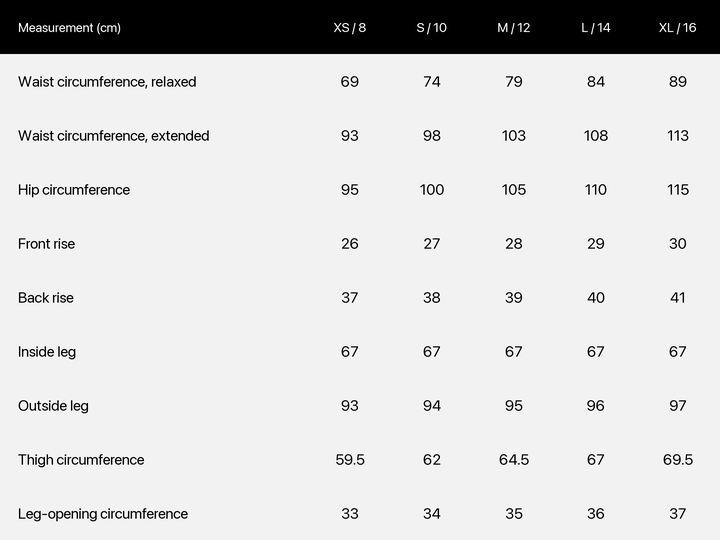Click the Waist circumference, relaxed row label
Viewport: 720px width, 540px height.
107,82
